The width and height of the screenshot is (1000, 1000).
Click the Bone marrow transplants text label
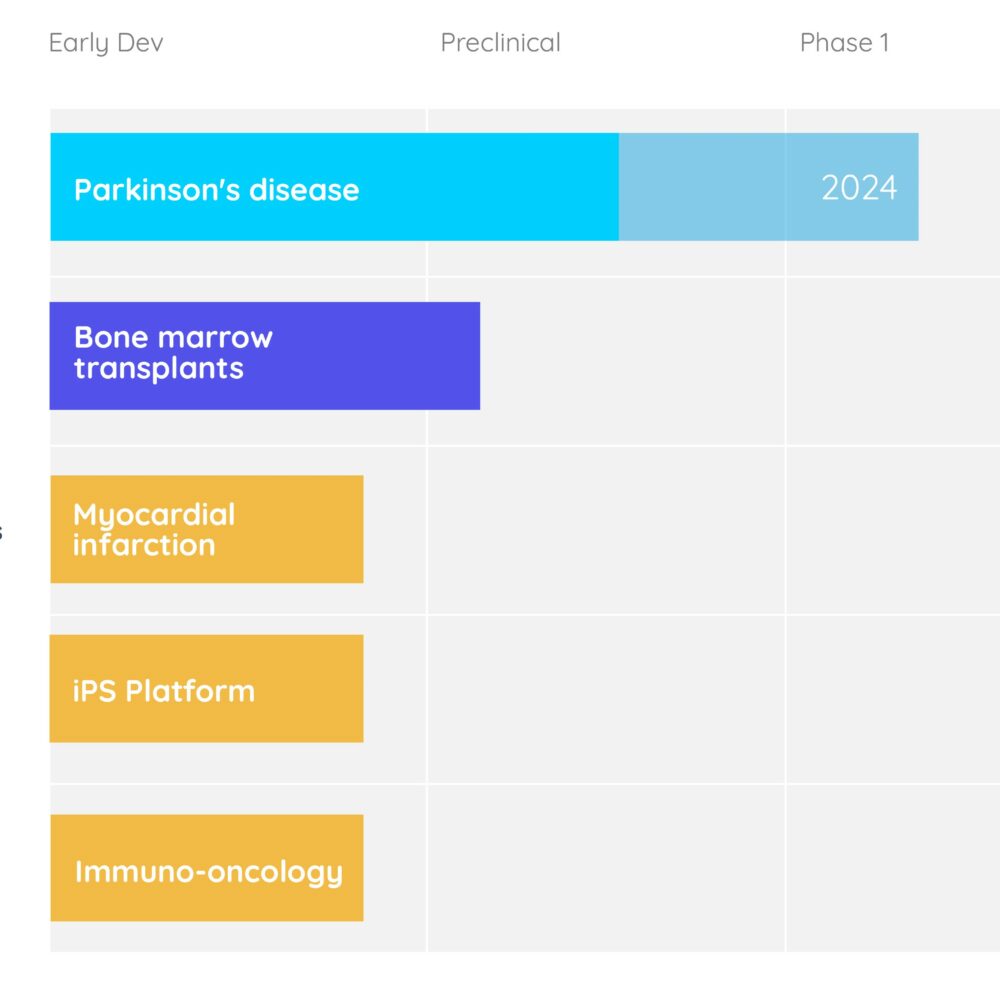pos(173,353)
